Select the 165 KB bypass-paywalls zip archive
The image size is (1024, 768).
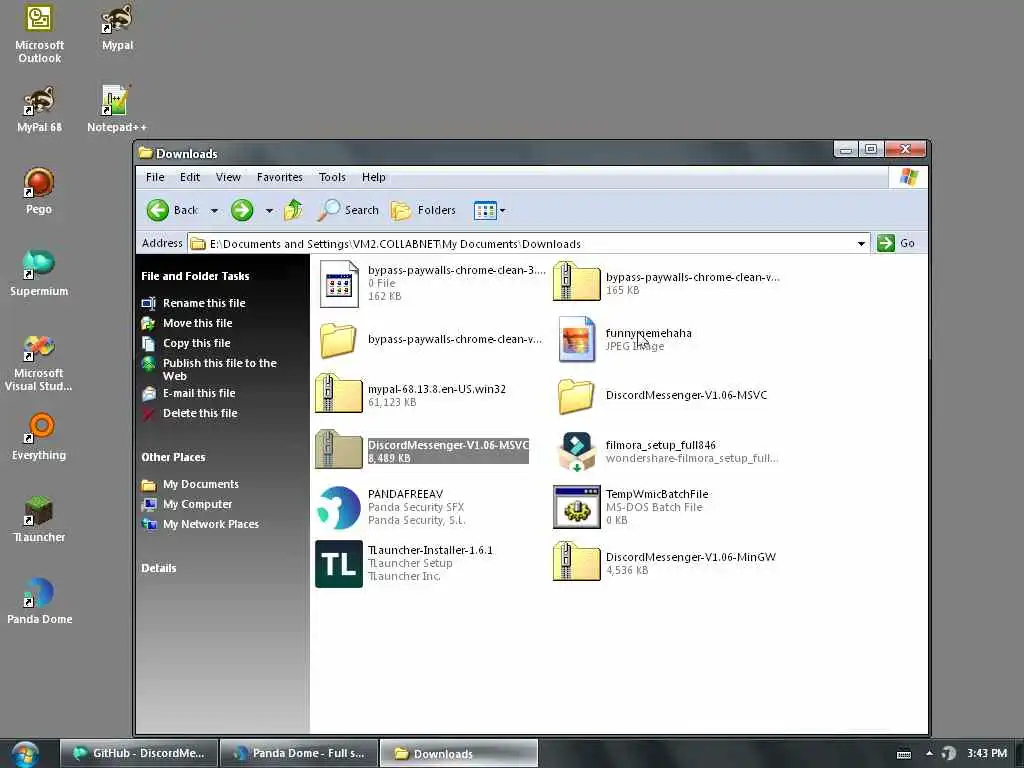(x=666, y=283)
